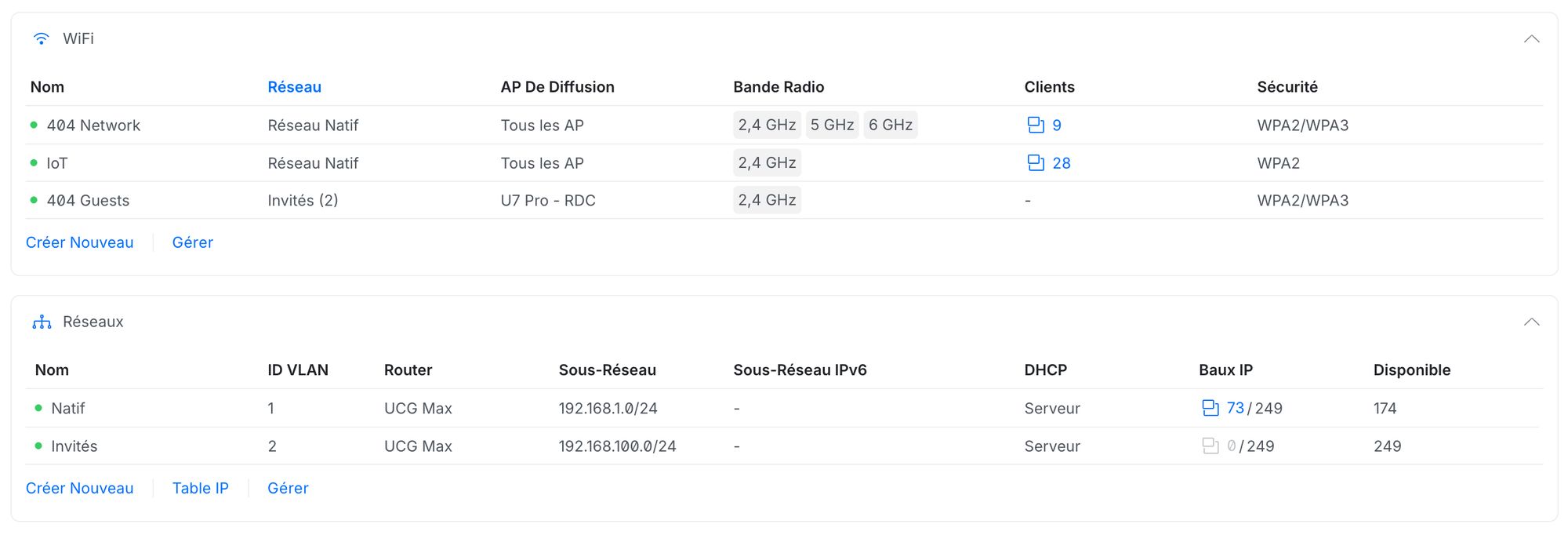Screen dimensions: 1568x535
Task: Create a new WiFi via Créer Nouveau
Action: tap(79, 242)
